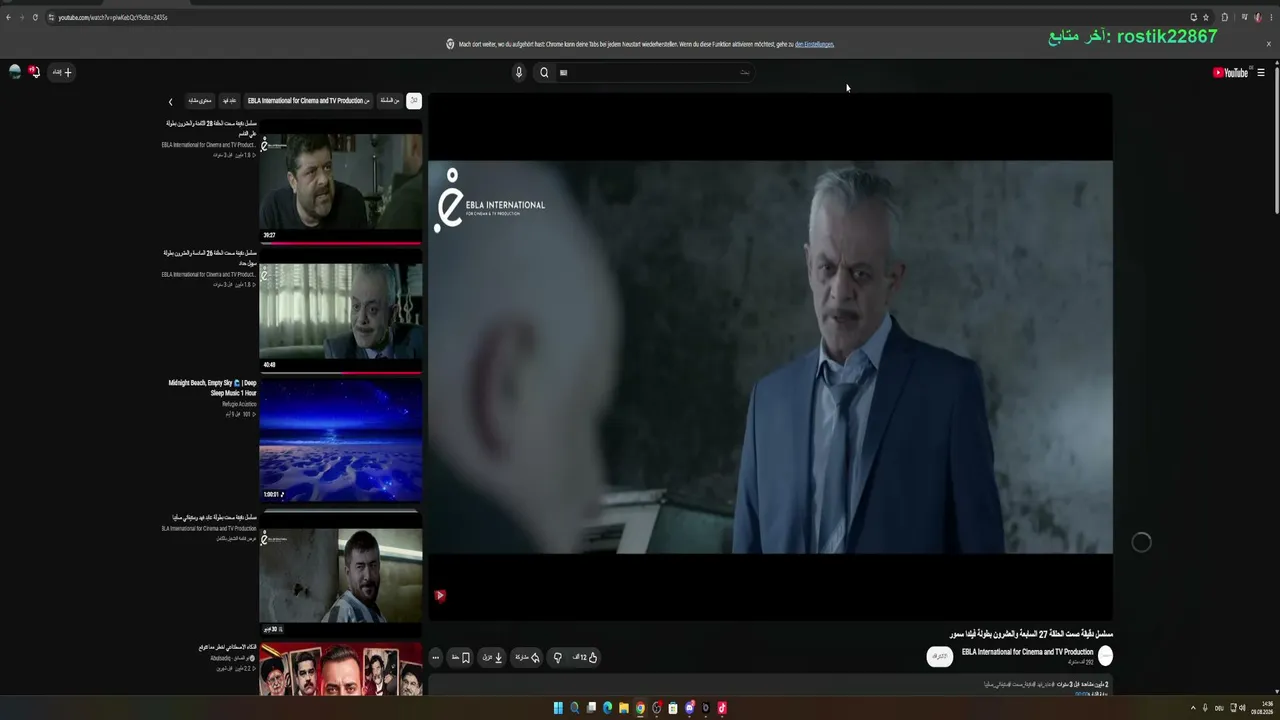Open Microsoft Edge from taskbar
Image resolution: width=1280 pixels, height=720 pixels.
coord(607,708)
